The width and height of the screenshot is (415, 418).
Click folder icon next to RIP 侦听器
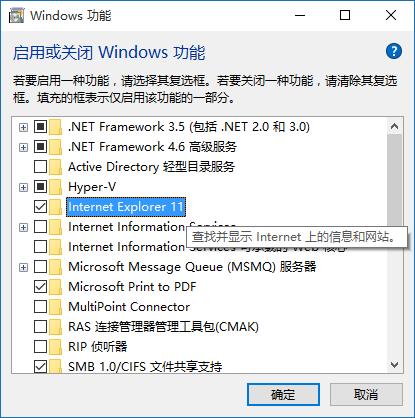pos(56,347)
